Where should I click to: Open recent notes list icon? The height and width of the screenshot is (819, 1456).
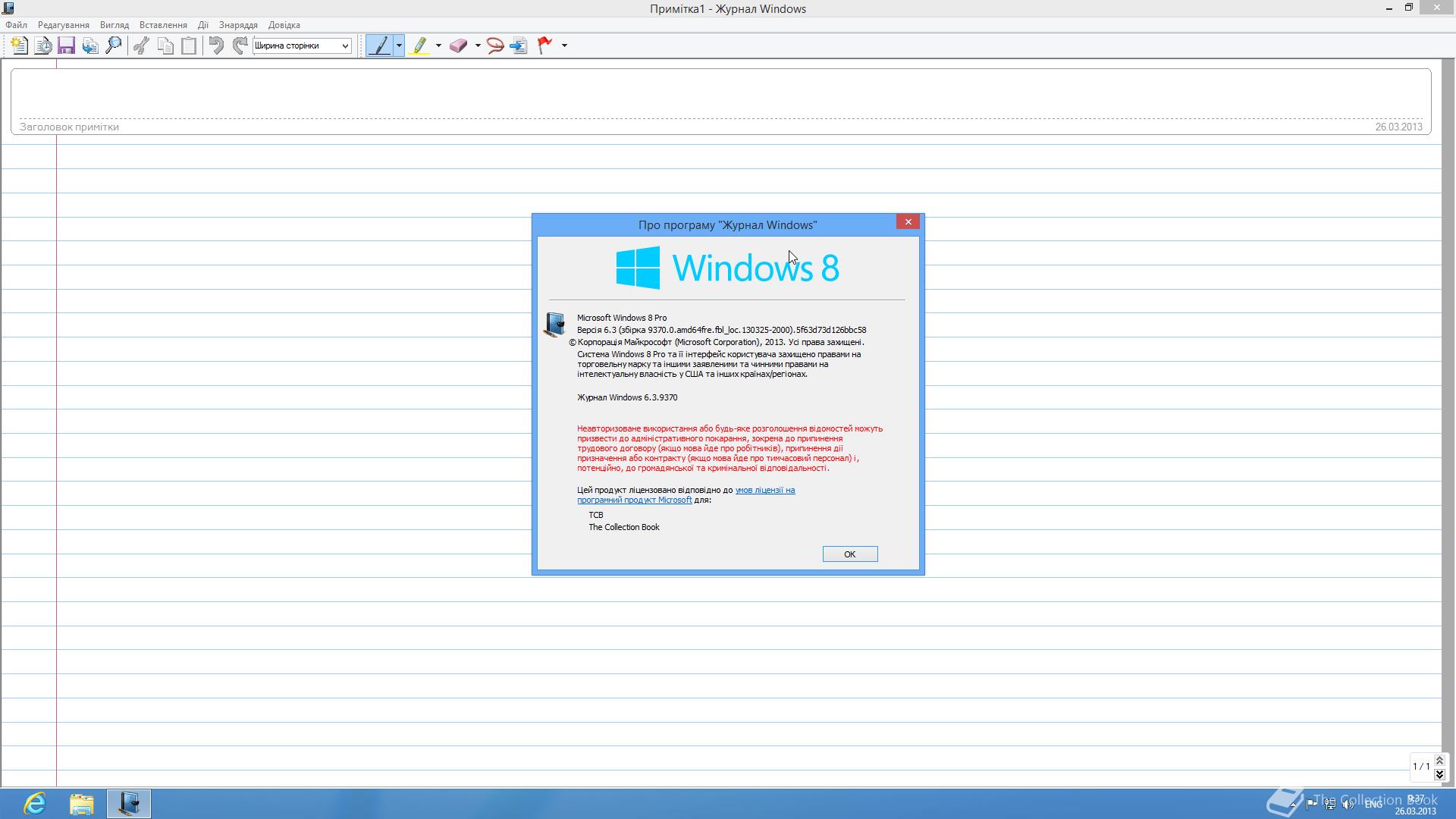[x=43, y=45]
